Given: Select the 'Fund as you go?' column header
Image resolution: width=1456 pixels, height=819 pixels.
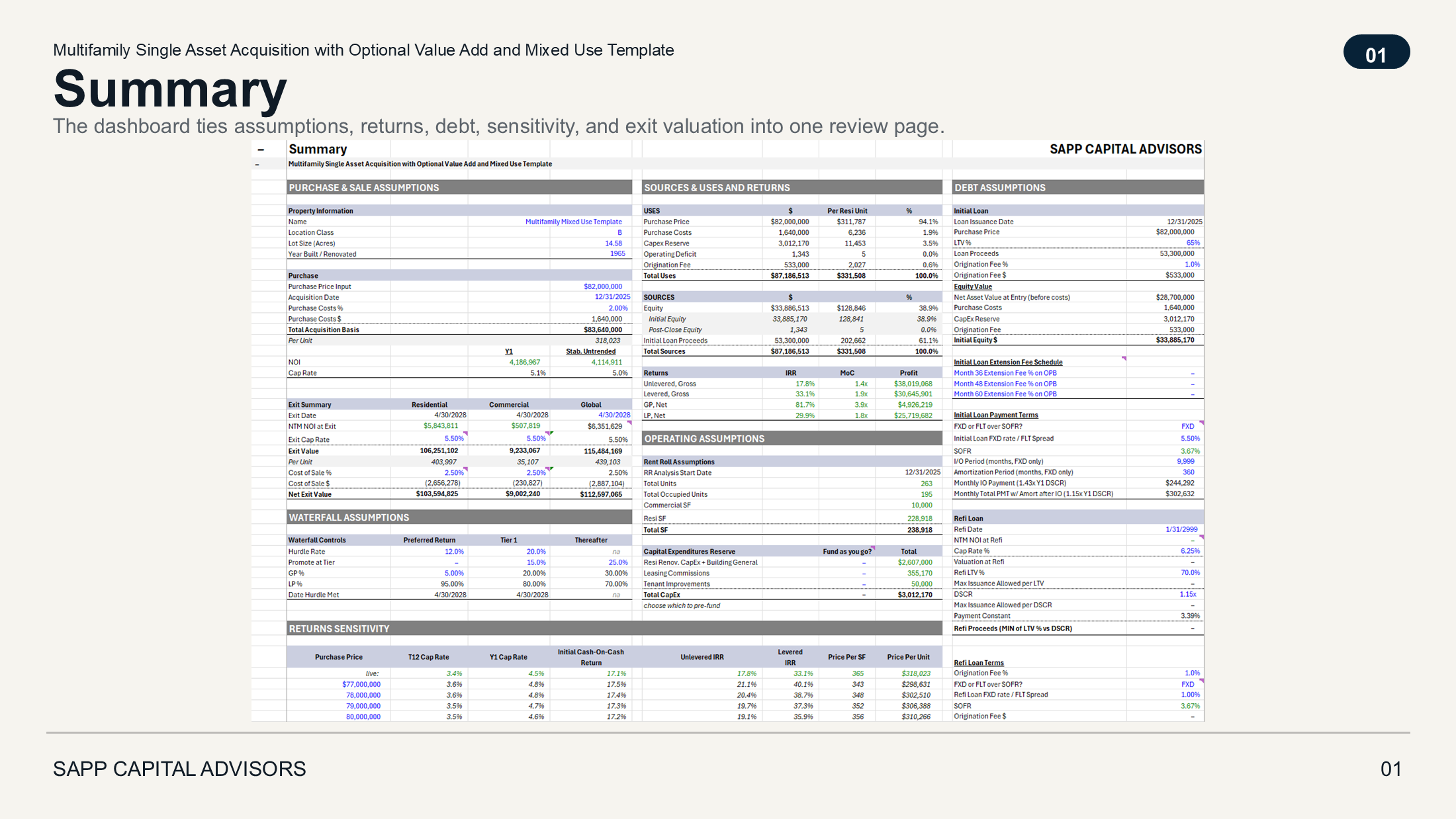Looking at the screenshot, I should 847,552.
